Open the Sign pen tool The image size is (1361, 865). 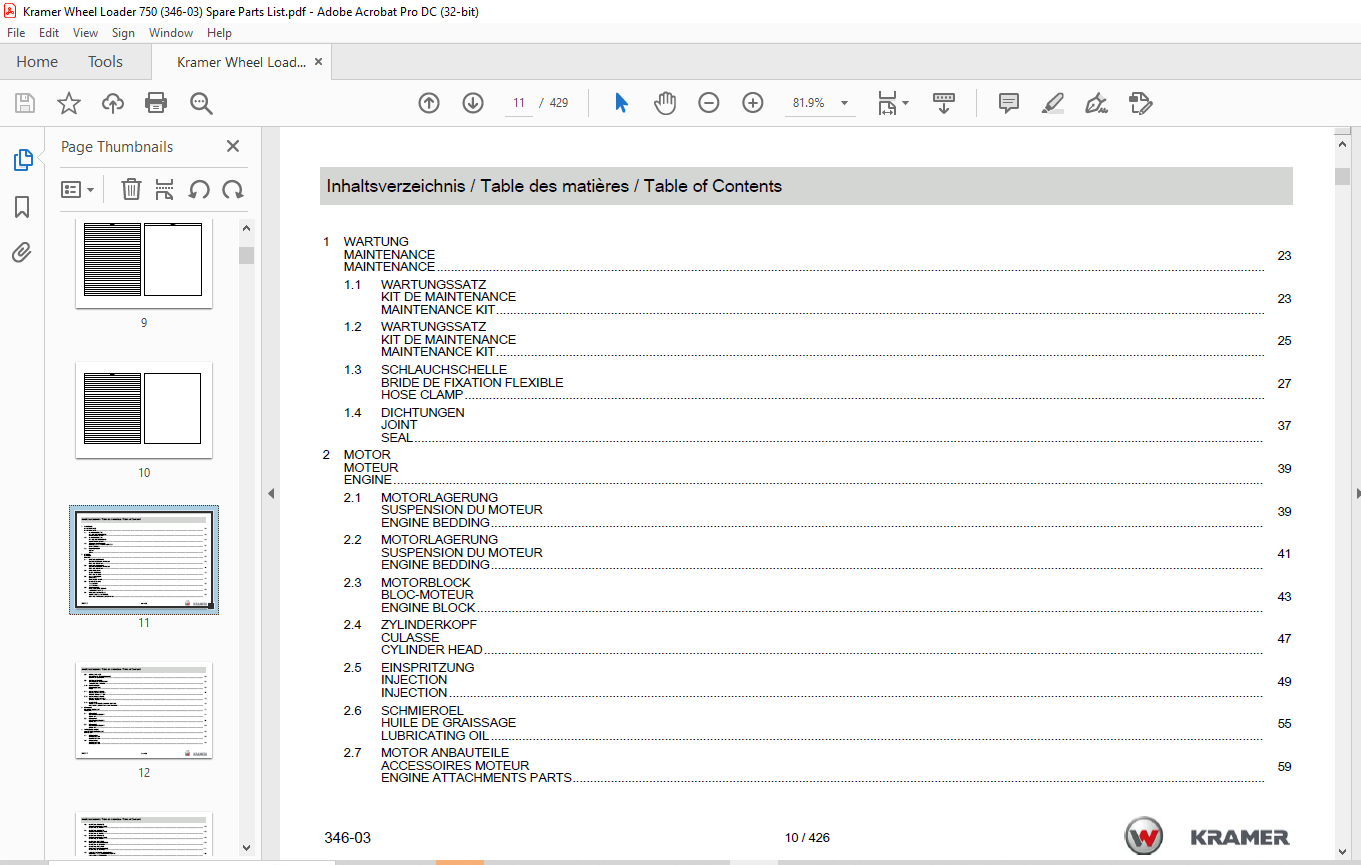[x=1097, y=103]
